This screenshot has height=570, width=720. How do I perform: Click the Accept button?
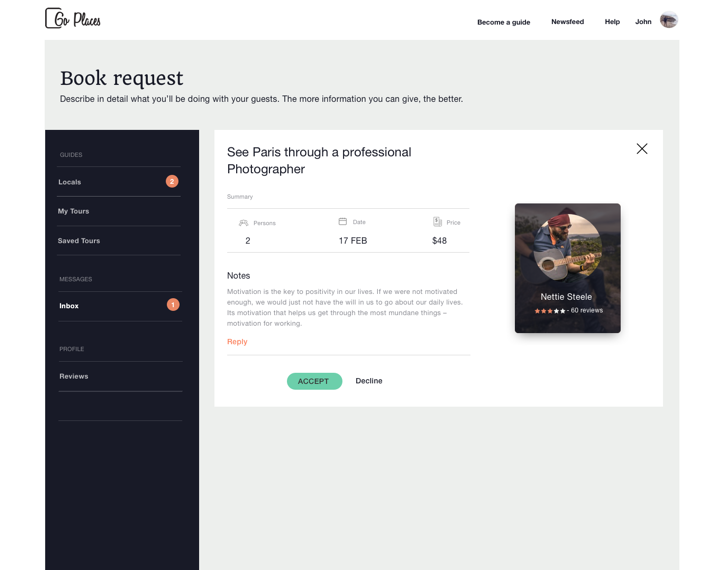[315, 381]
